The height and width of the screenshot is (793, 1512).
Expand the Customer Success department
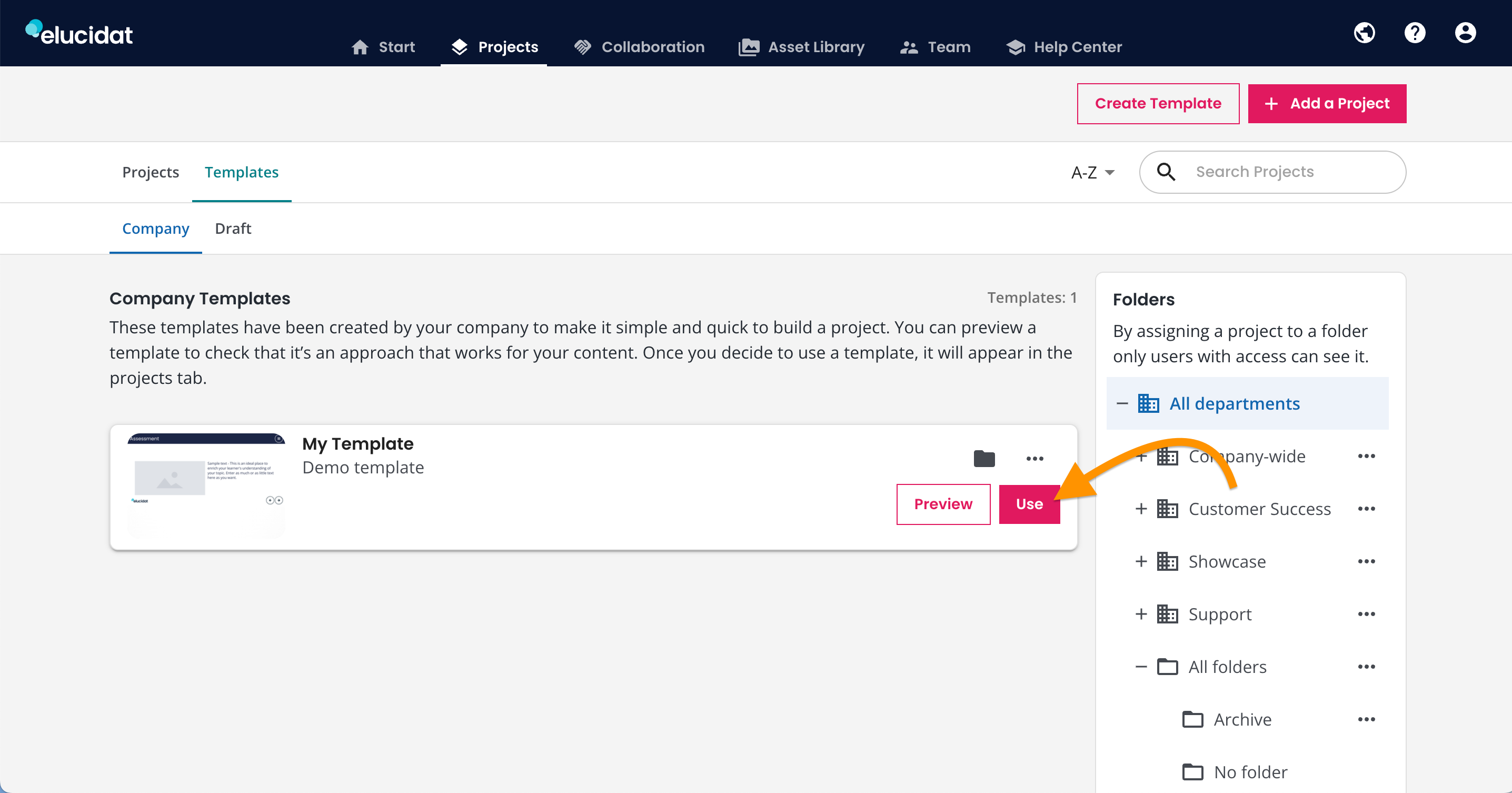click(1141, 509)
